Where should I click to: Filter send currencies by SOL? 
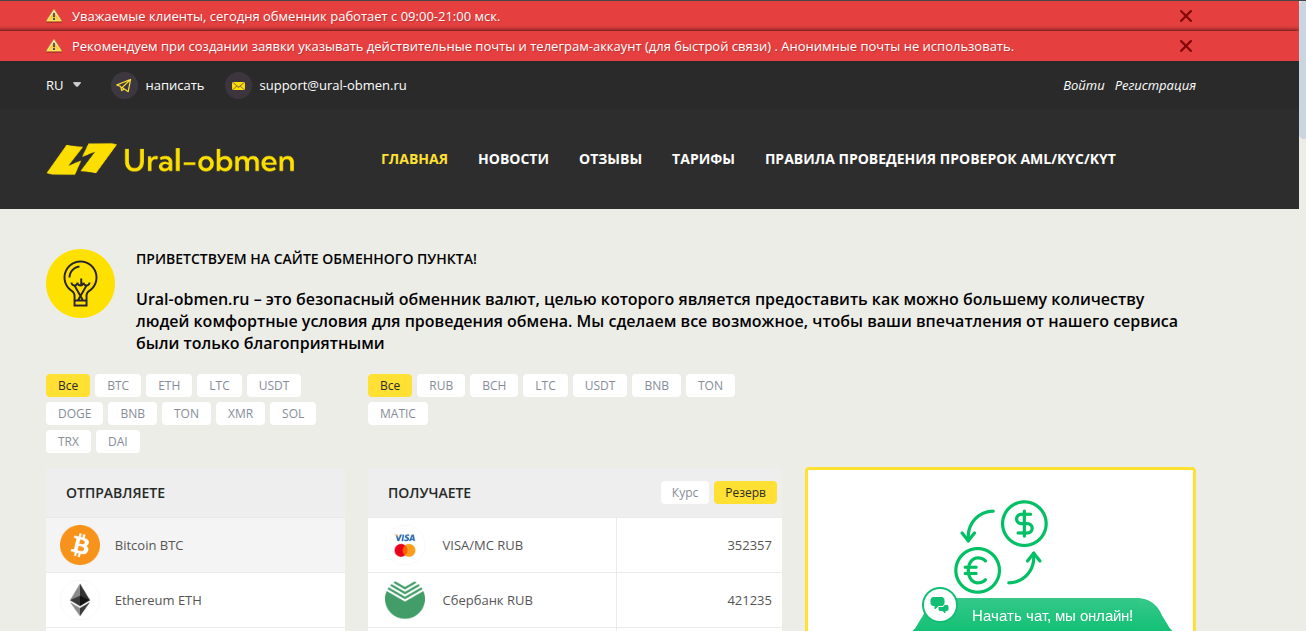point(293,414)
